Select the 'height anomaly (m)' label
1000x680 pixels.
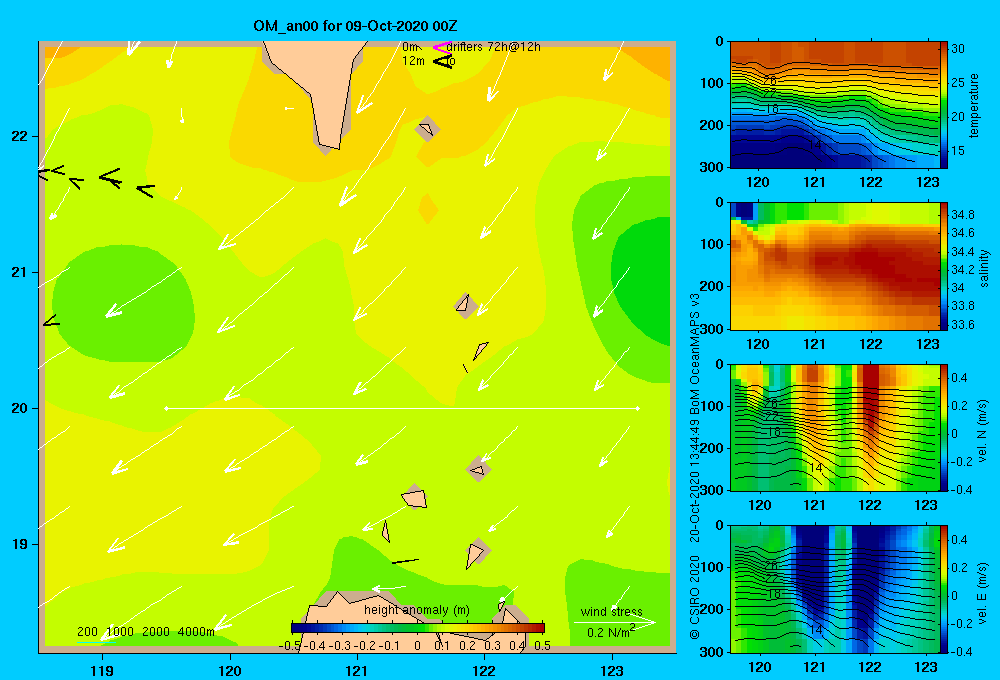point(416,610)
